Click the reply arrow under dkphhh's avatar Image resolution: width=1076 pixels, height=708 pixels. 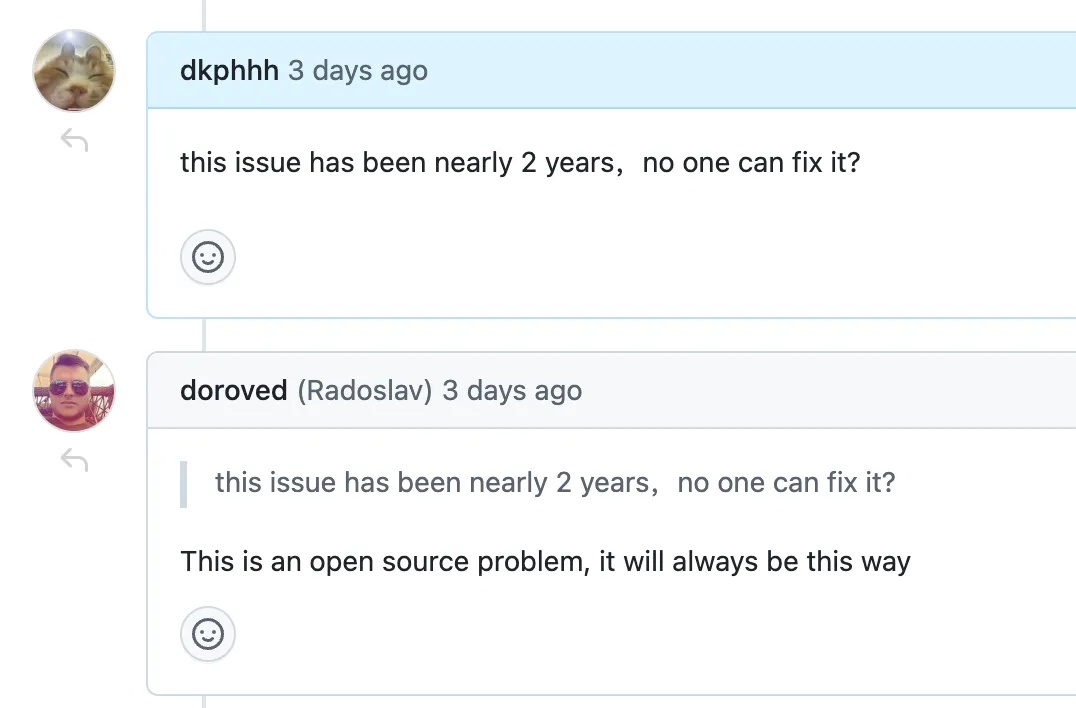pos(74,141)
